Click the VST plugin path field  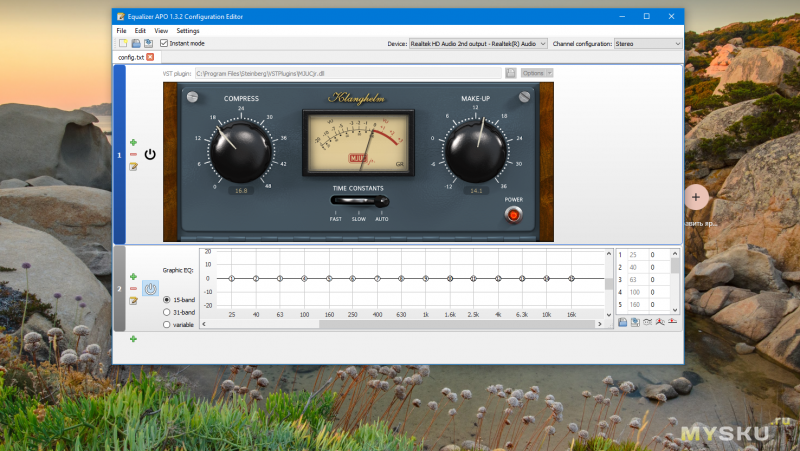tap(348, 73)
